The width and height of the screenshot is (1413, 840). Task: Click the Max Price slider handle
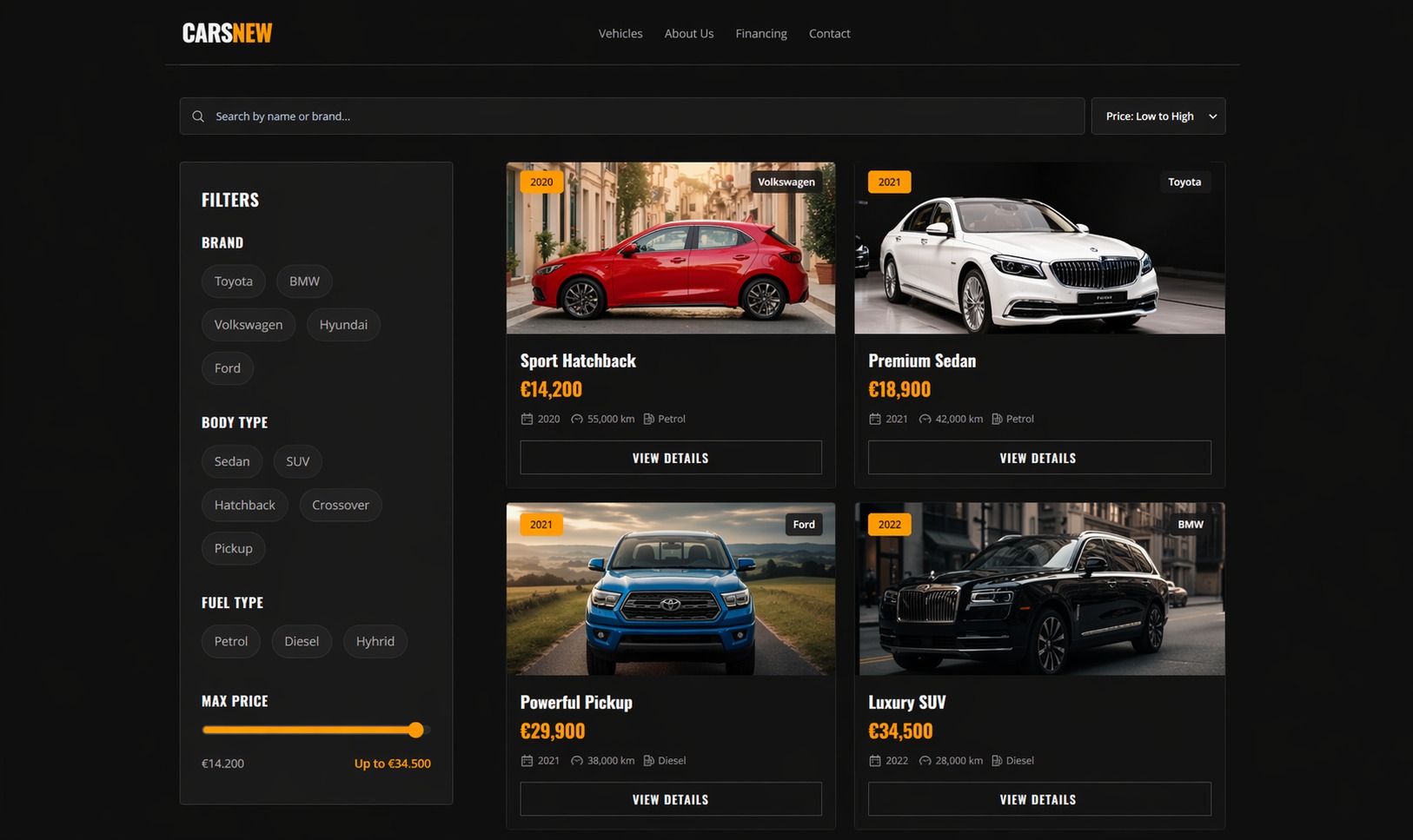pyautogui.click(x=416, y=731)
